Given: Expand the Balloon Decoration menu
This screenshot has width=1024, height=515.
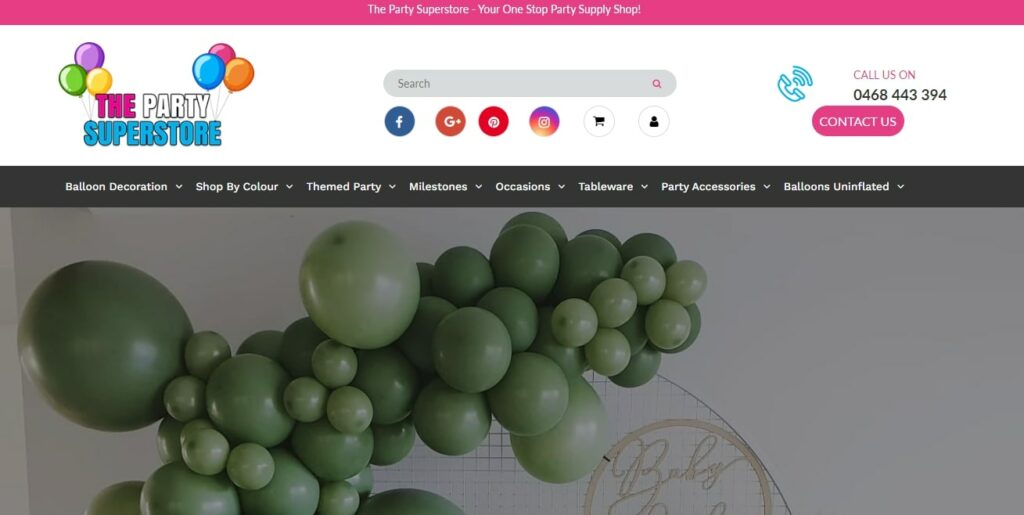Looking at the screenshot, I should tap(123, 187).
